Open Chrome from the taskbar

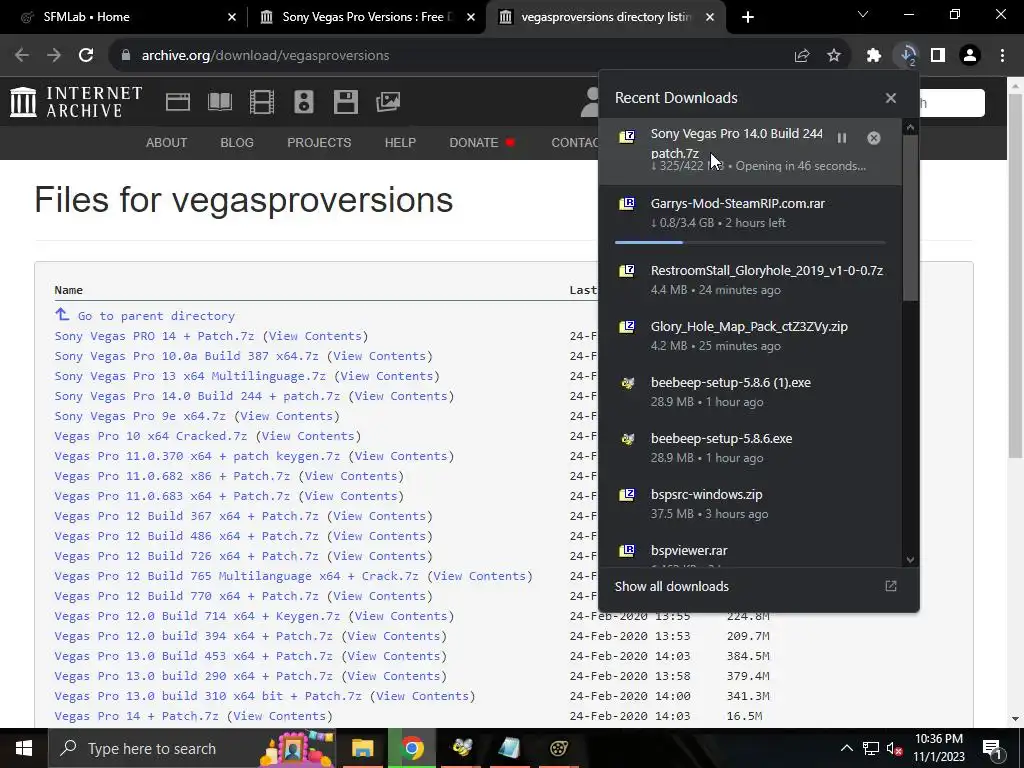[411, 748]
